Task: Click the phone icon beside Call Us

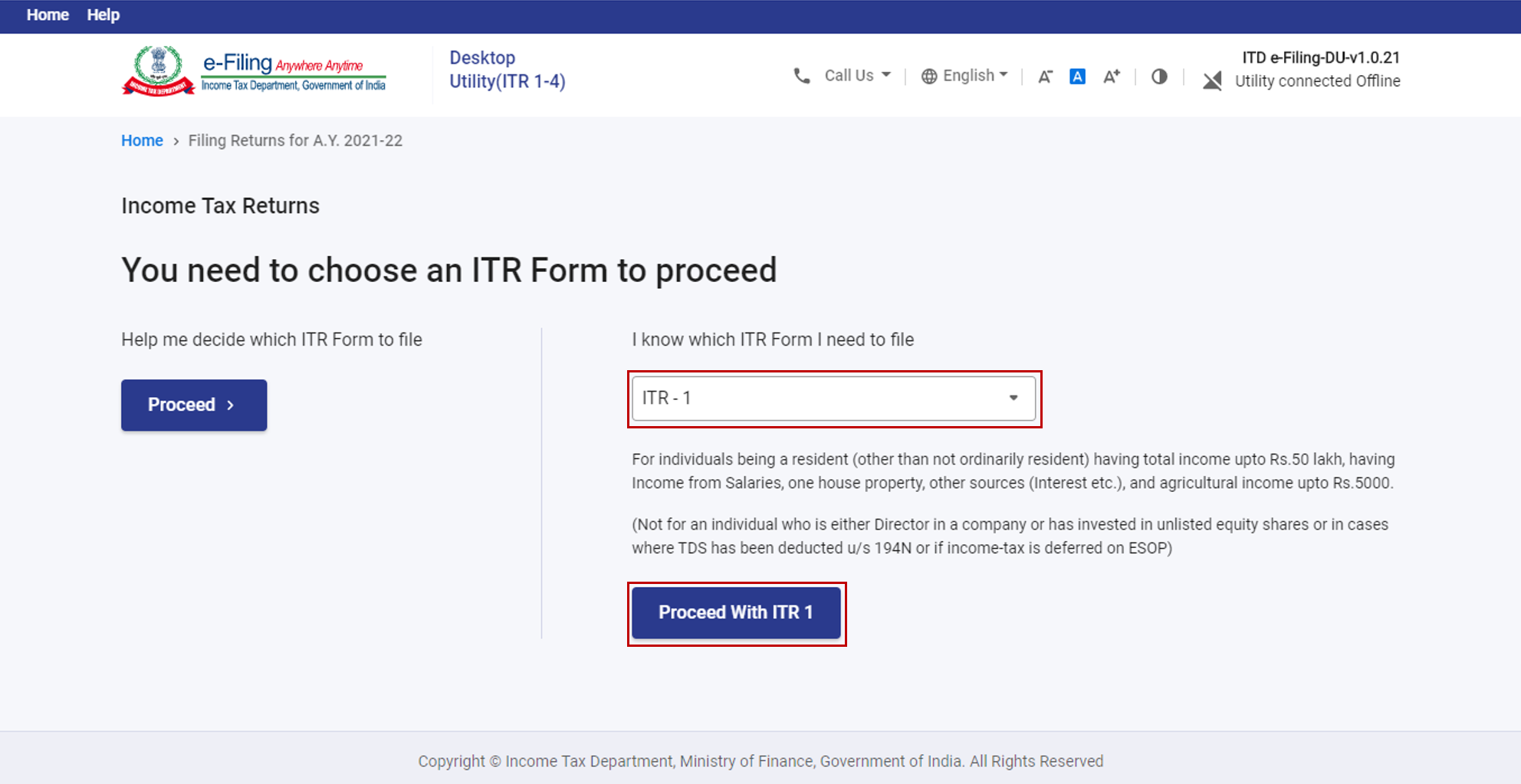Action: [802, 76]
